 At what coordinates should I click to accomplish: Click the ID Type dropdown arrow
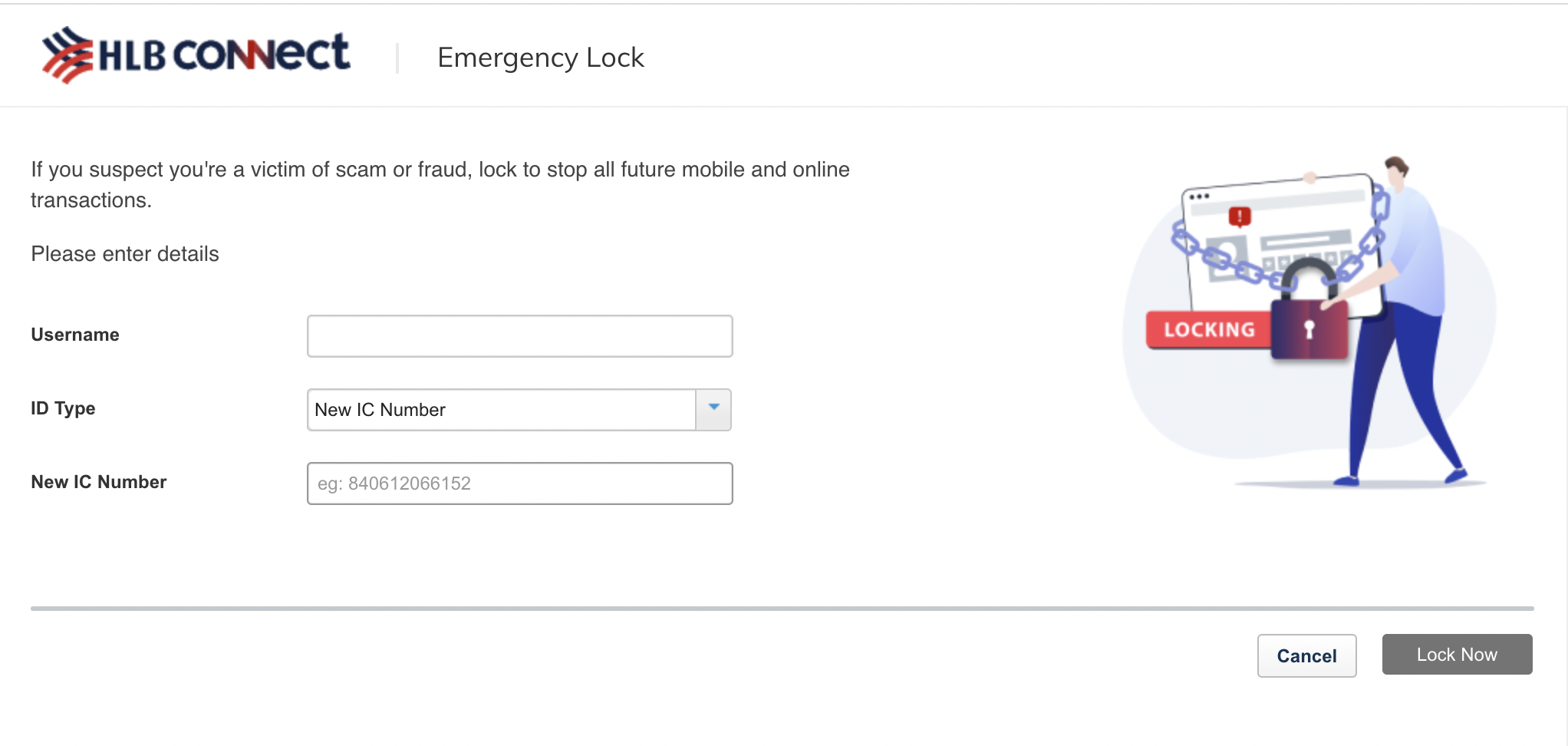(713, 409)
